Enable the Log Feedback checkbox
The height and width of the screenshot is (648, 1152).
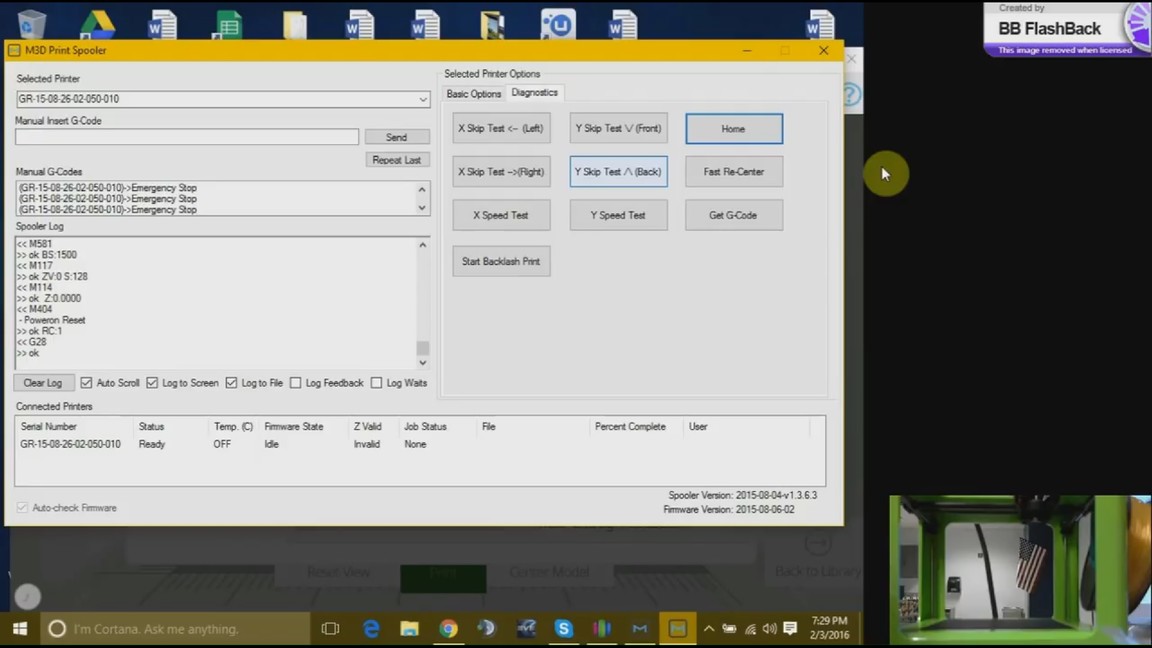pos(295,383)
